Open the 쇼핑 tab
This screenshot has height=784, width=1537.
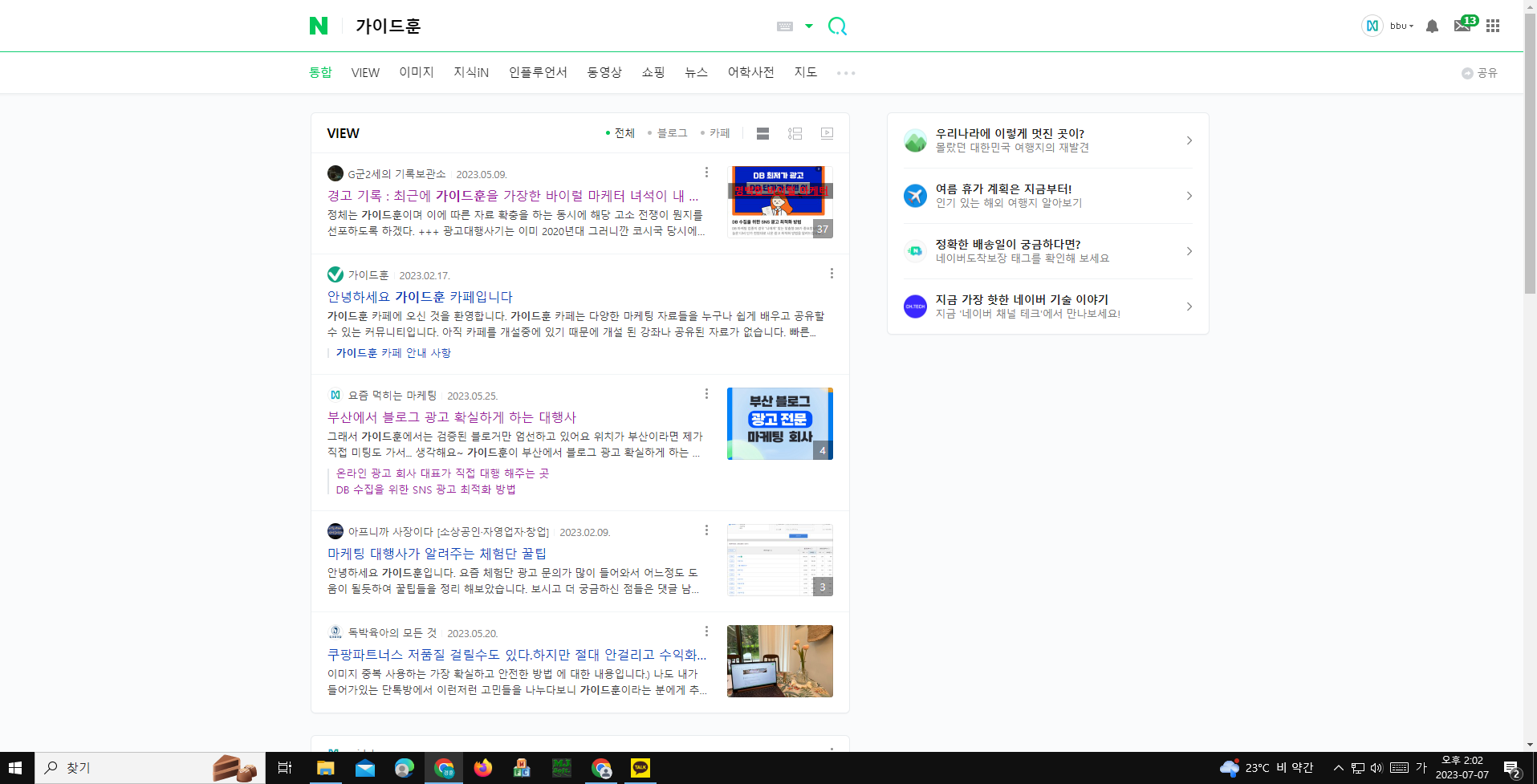click(x=653, y=72)
